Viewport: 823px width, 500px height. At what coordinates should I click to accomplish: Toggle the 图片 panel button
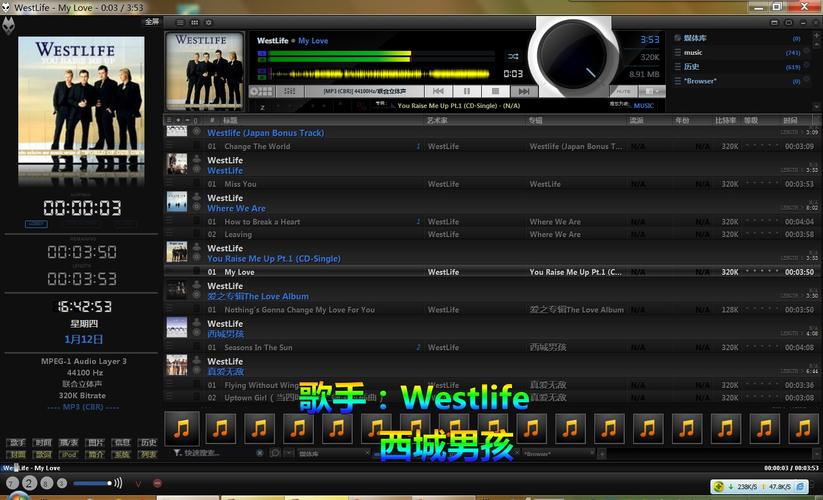pyautogui.click(x=96, y=443)
